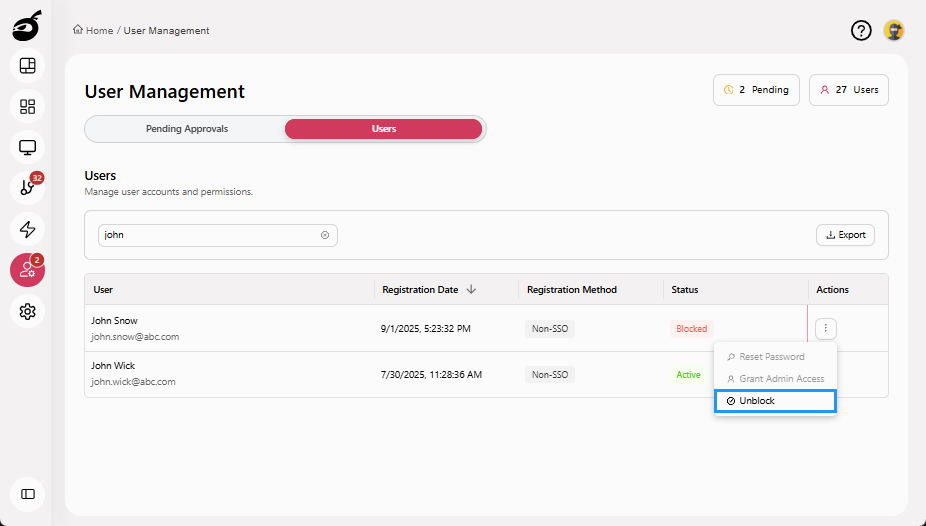Open the dashboard grid sidebar icon
926x526 pixels.
(28, 107)
